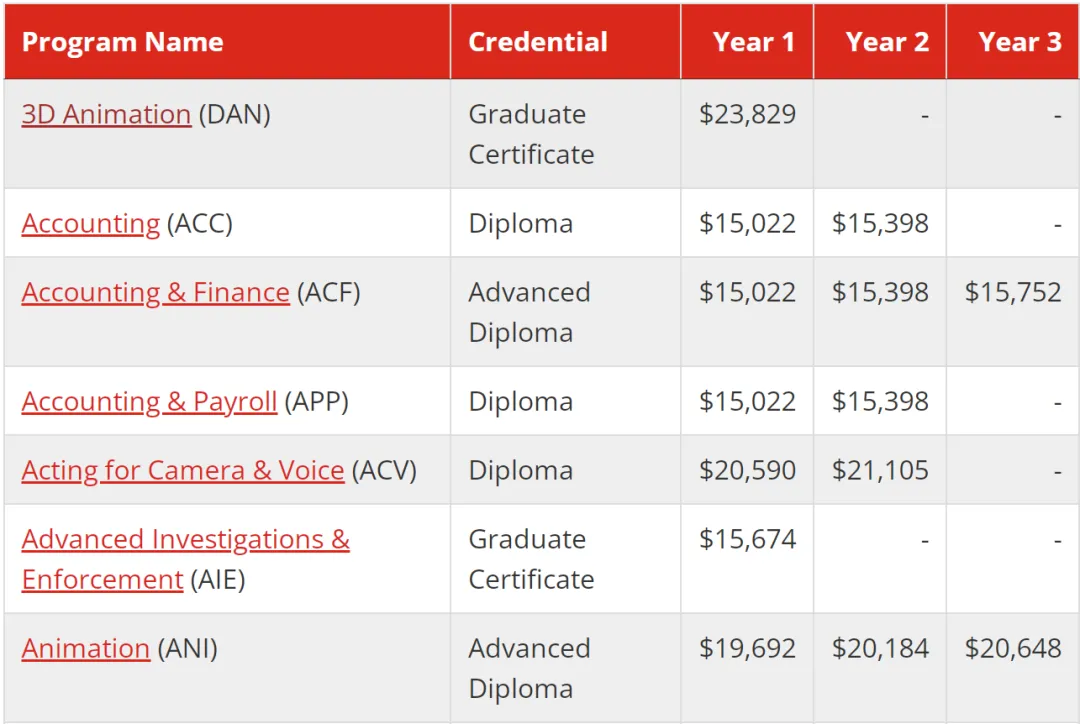This screenshot has width=1080, height=724.
Task: Select the $20,648 Year 3 fee cell
Action: (x=1013, y=649)
